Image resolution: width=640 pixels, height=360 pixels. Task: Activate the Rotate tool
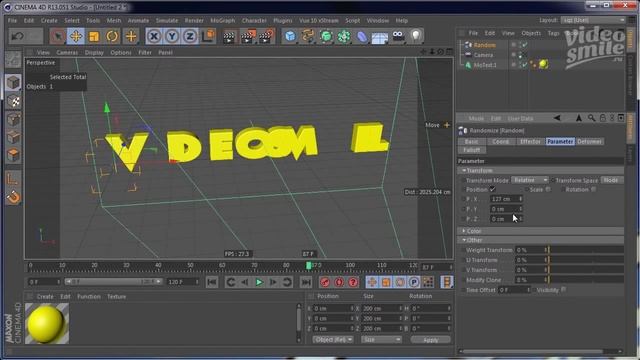(112, 36)
